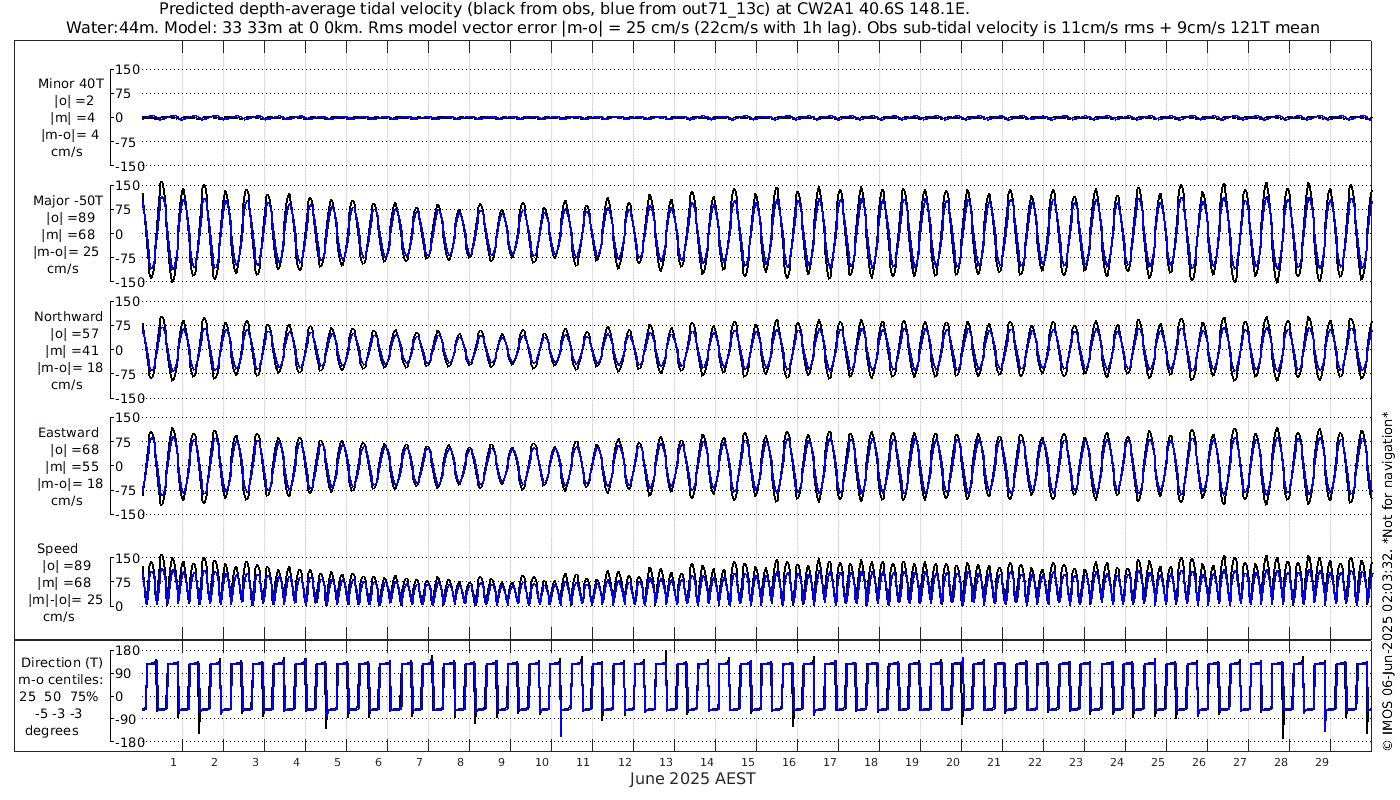Click the '180' tick label on the Direction axis
Image resolution: width=1400 pixels, height=800 pixels.
coord(128,650)
